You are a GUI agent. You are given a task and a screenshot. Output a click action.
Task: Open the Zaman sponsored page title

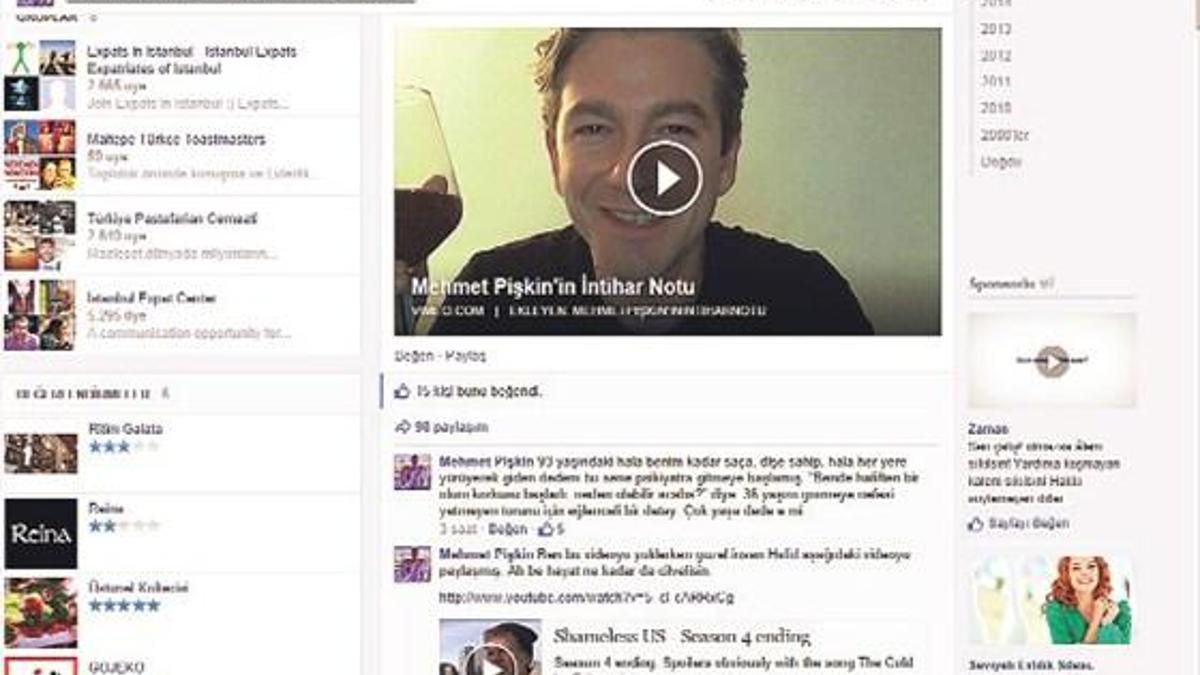[988, 429]
